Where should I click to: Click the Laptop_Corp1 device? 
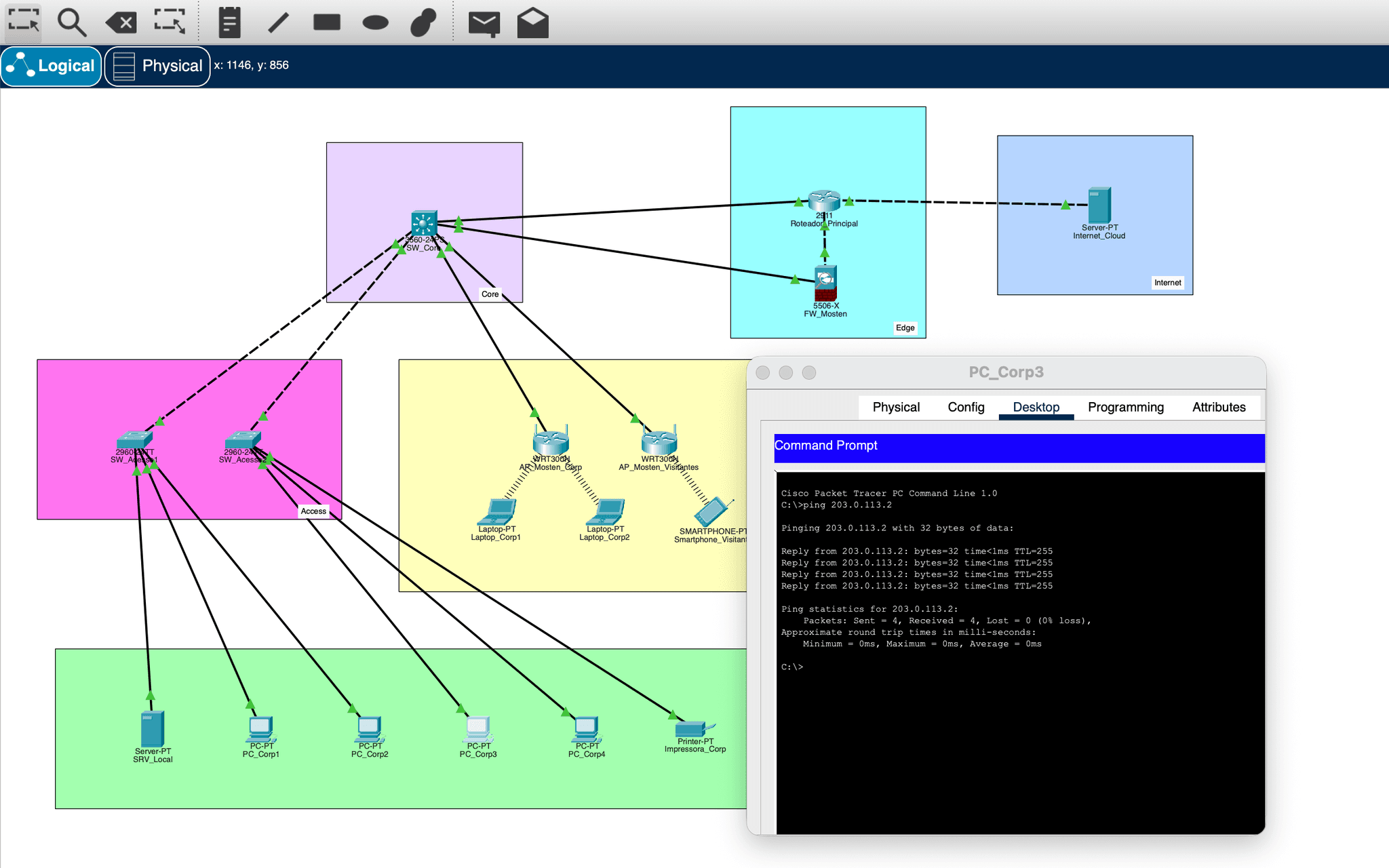[496, 512]
